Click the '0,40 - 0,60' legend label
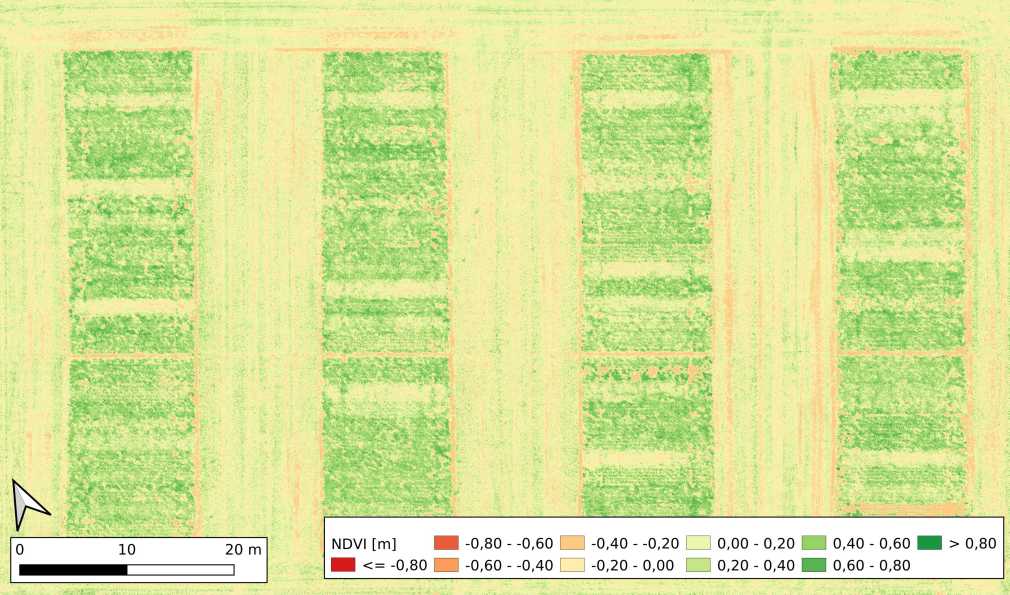Viewport: 1010px width, 595px height. (872, 543)
